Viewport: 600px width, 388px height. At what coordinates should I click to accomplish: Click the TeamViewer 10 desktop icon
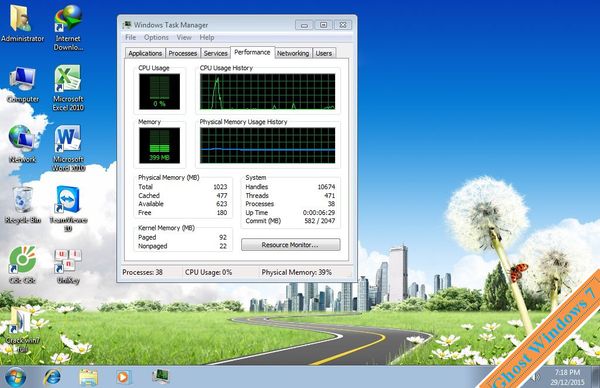pyautogui.click(x=68, y=209)
